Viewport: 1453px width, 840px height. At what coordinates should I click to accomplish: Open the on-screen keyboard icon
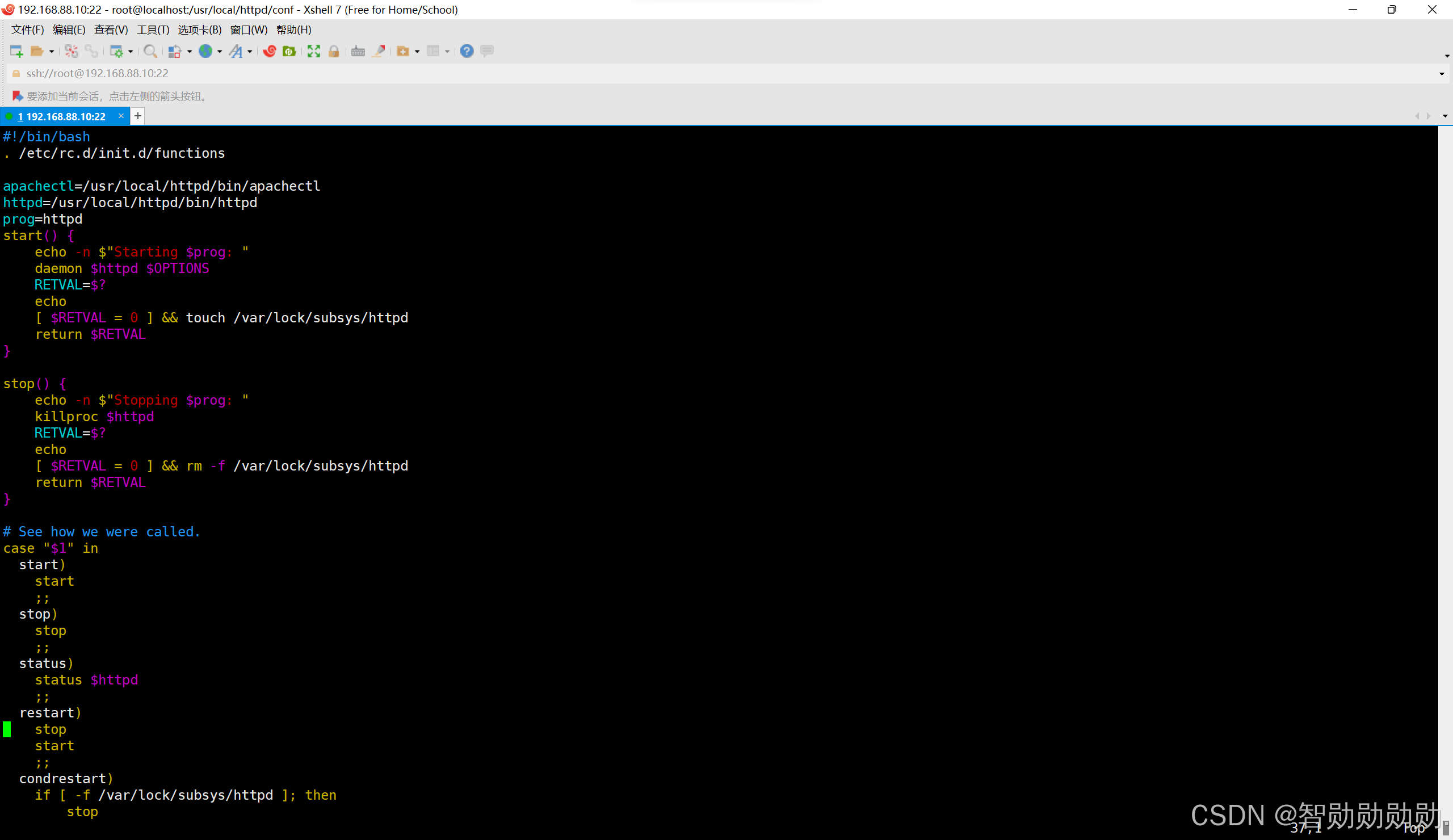(358, 51)
